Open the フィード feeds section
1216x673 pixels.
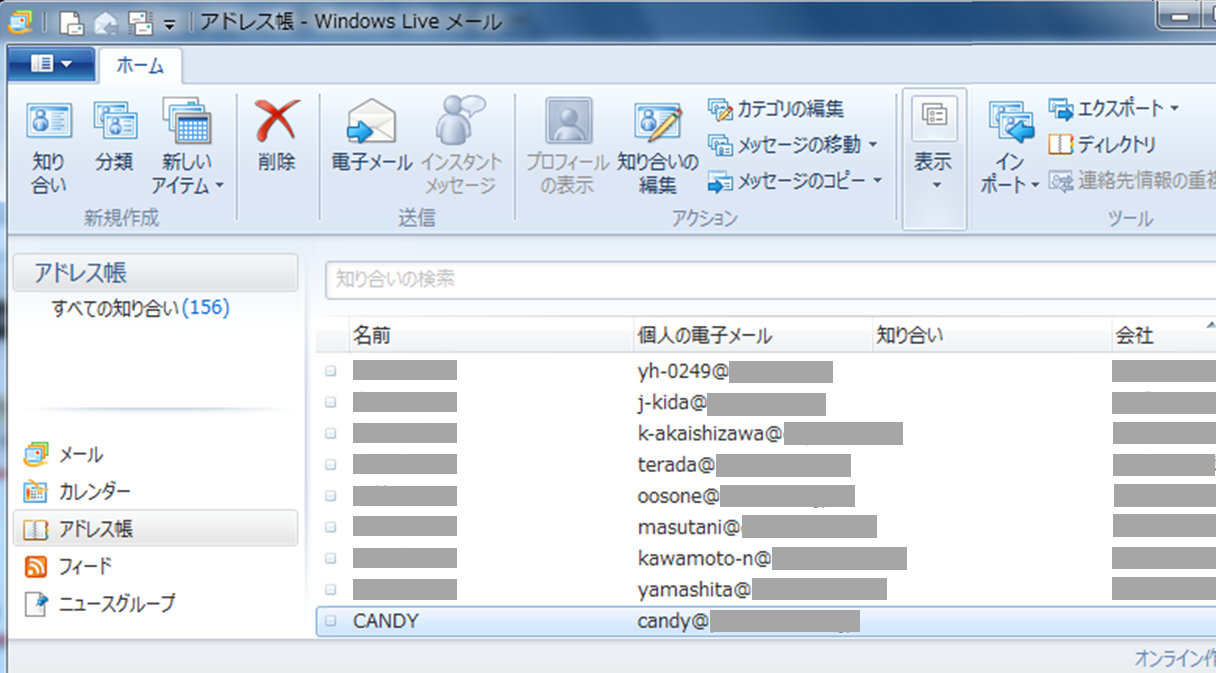click(x=85, y=567)
